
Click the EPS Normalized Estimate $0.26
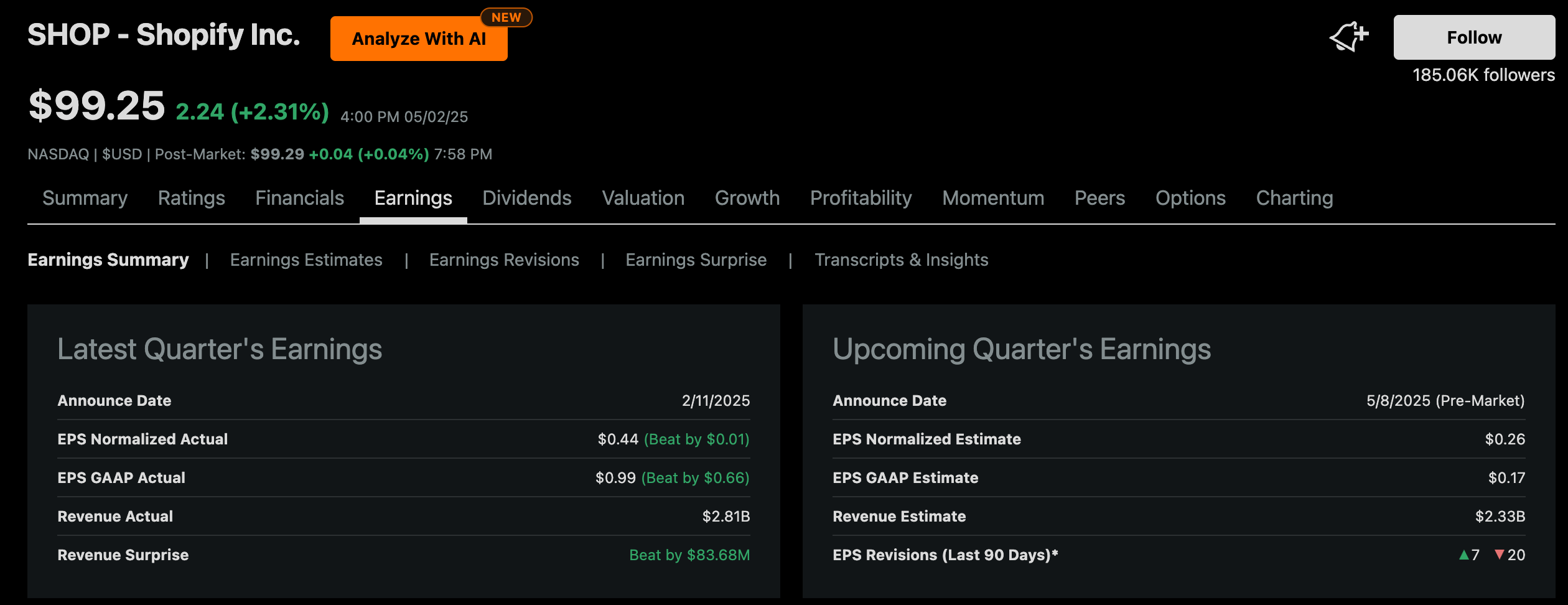coord(1505,439)
